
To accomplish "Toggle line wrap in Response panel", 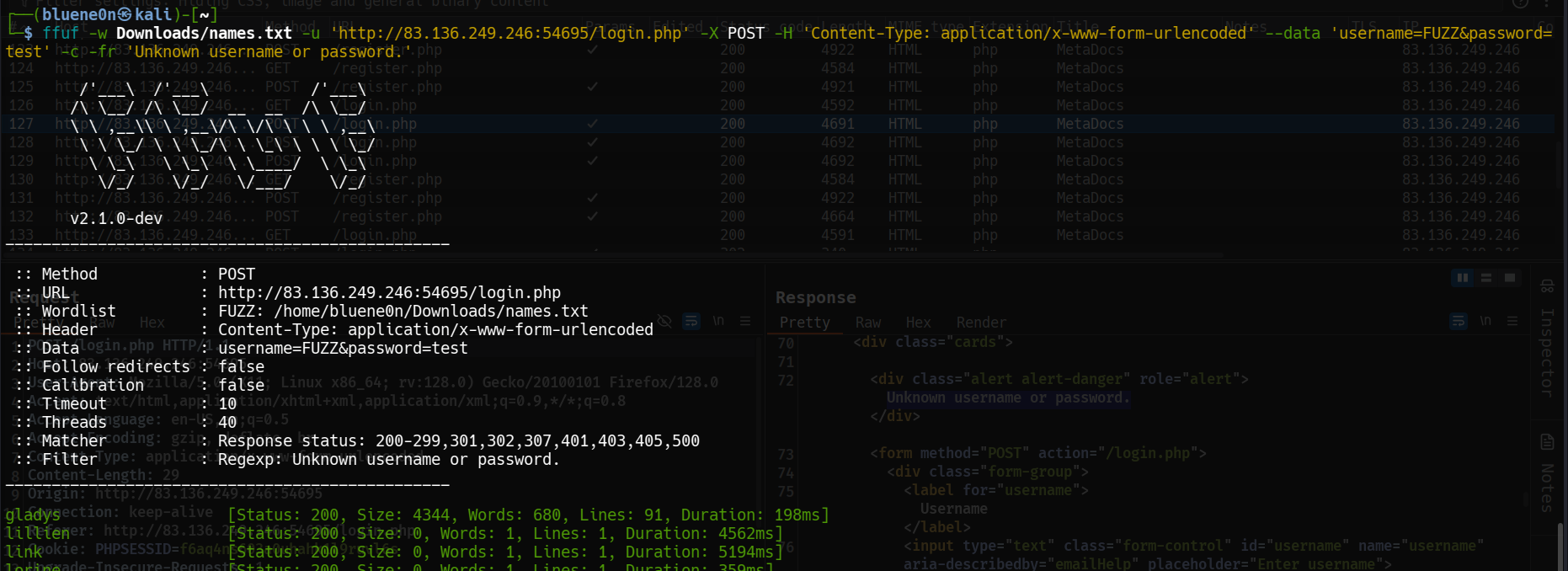I will coord(1458,321).
